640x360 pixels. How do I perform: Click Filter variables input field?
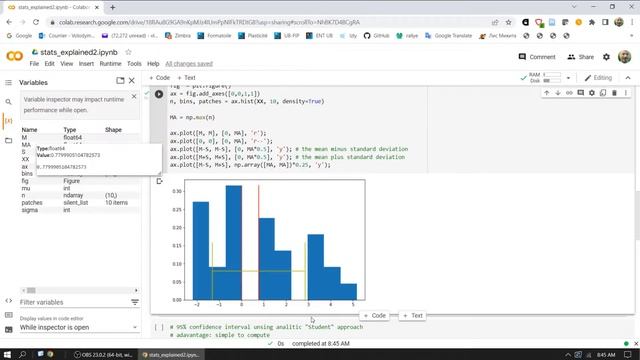pos(73,302)
